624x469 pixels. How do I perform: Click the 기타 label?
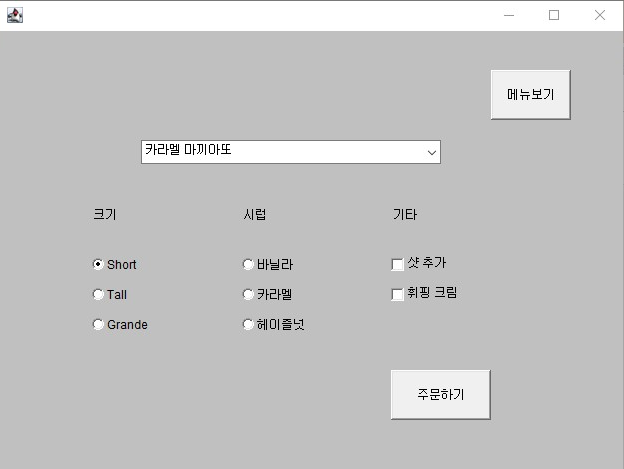coord(405,214)
